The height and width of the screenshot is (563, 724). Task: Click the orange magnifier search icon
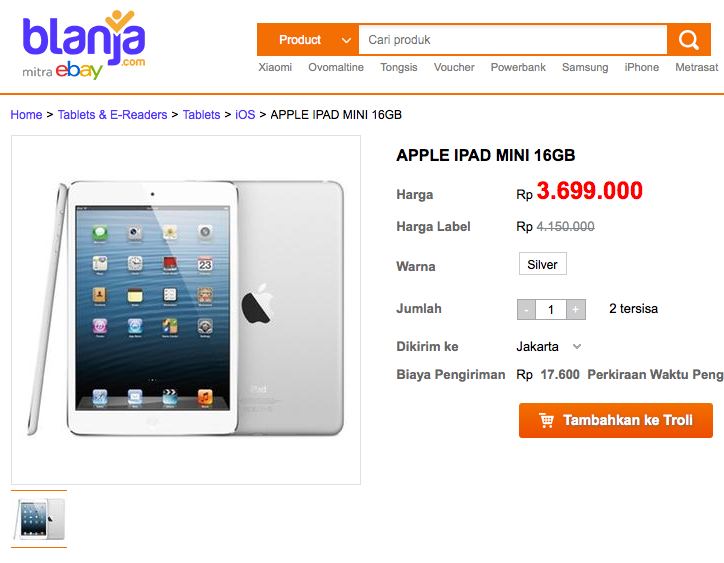[x=688, y=40]
